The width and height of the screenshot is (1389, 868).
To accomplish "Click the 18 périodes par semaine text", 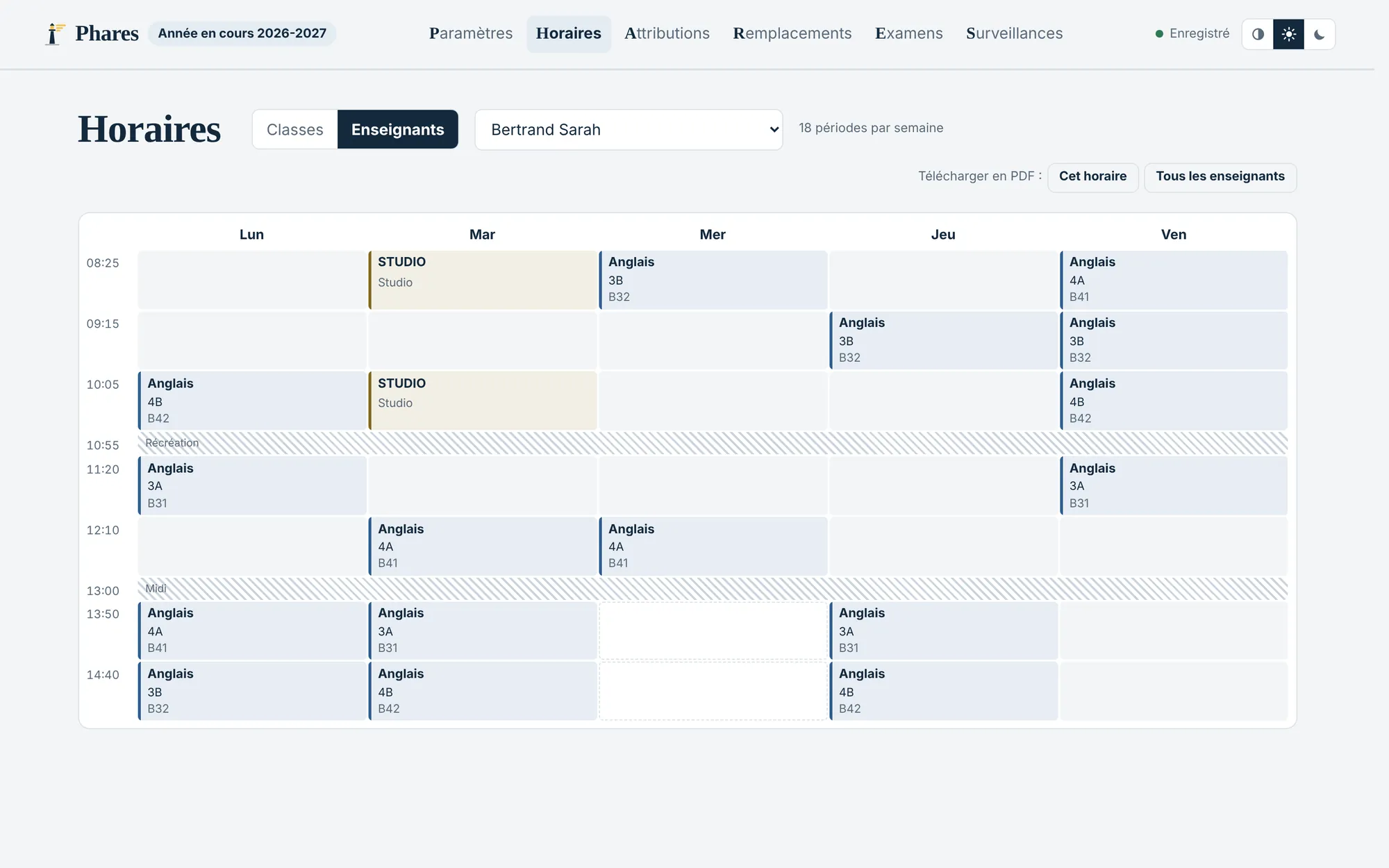I will [x=871, y=128].
